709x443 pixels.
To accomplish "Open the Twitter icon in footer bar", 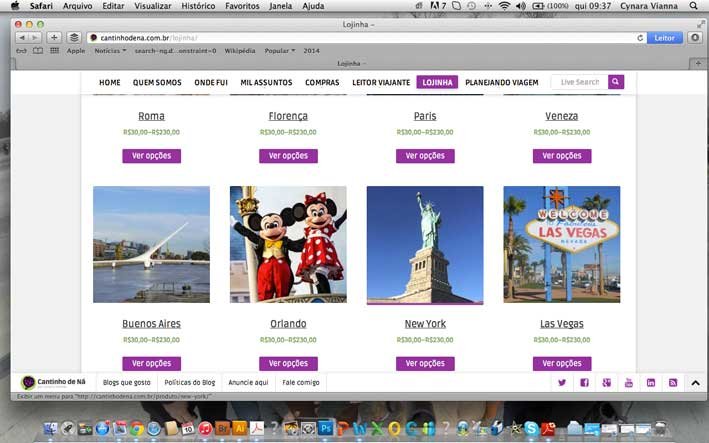I will [x=562, y=382].
